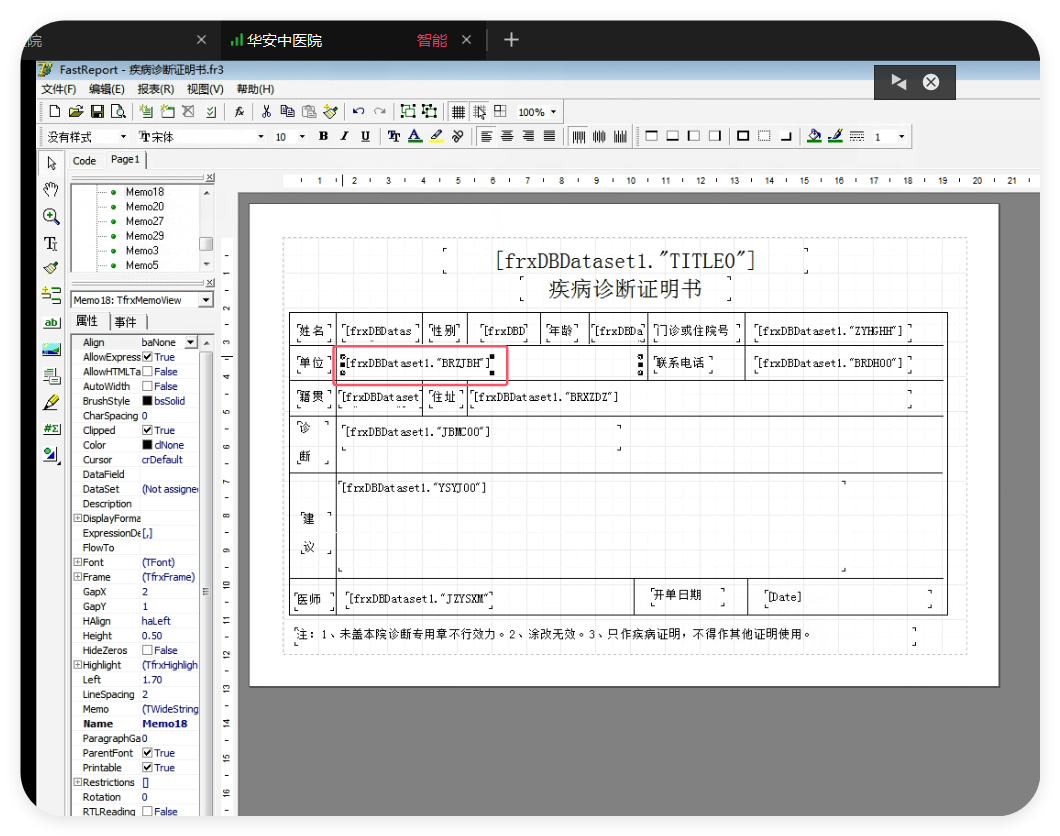Insert picture object from left toolbar

click(x=51, y=349)
